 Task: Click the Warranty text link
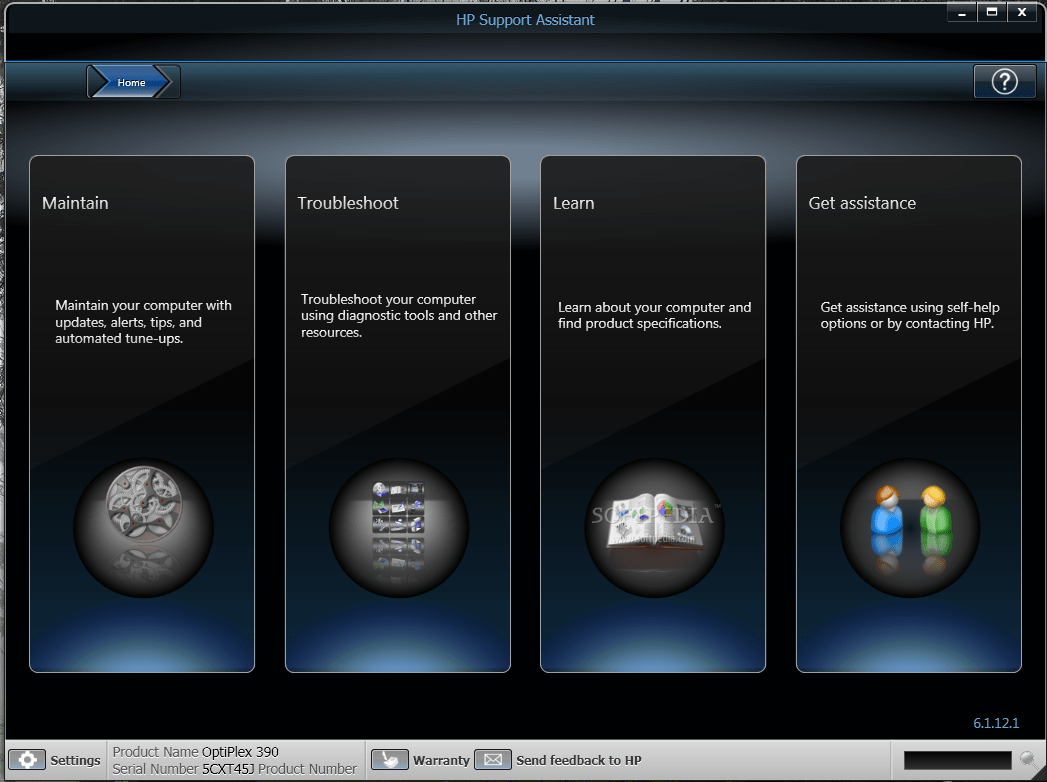[x=441, y=760]
